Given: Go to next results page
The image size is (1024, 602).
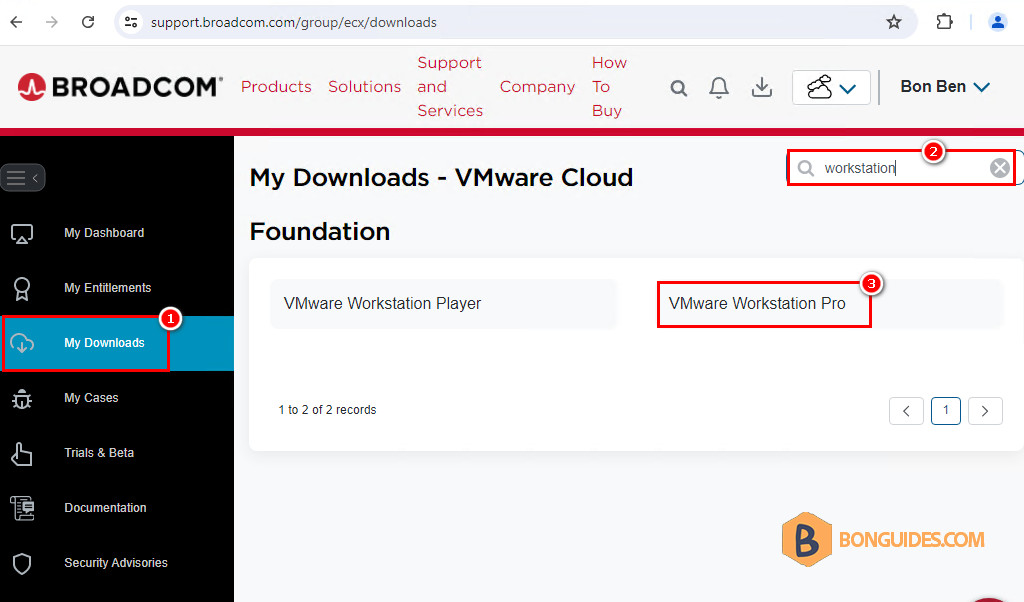Looking at the screenshot, I should (x=985, y=411).
